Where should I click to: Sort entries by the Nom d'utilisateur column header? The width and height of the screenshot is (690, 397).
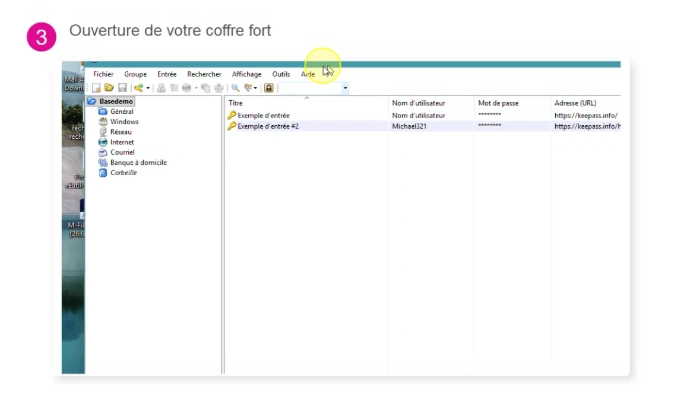click(418, 103)
